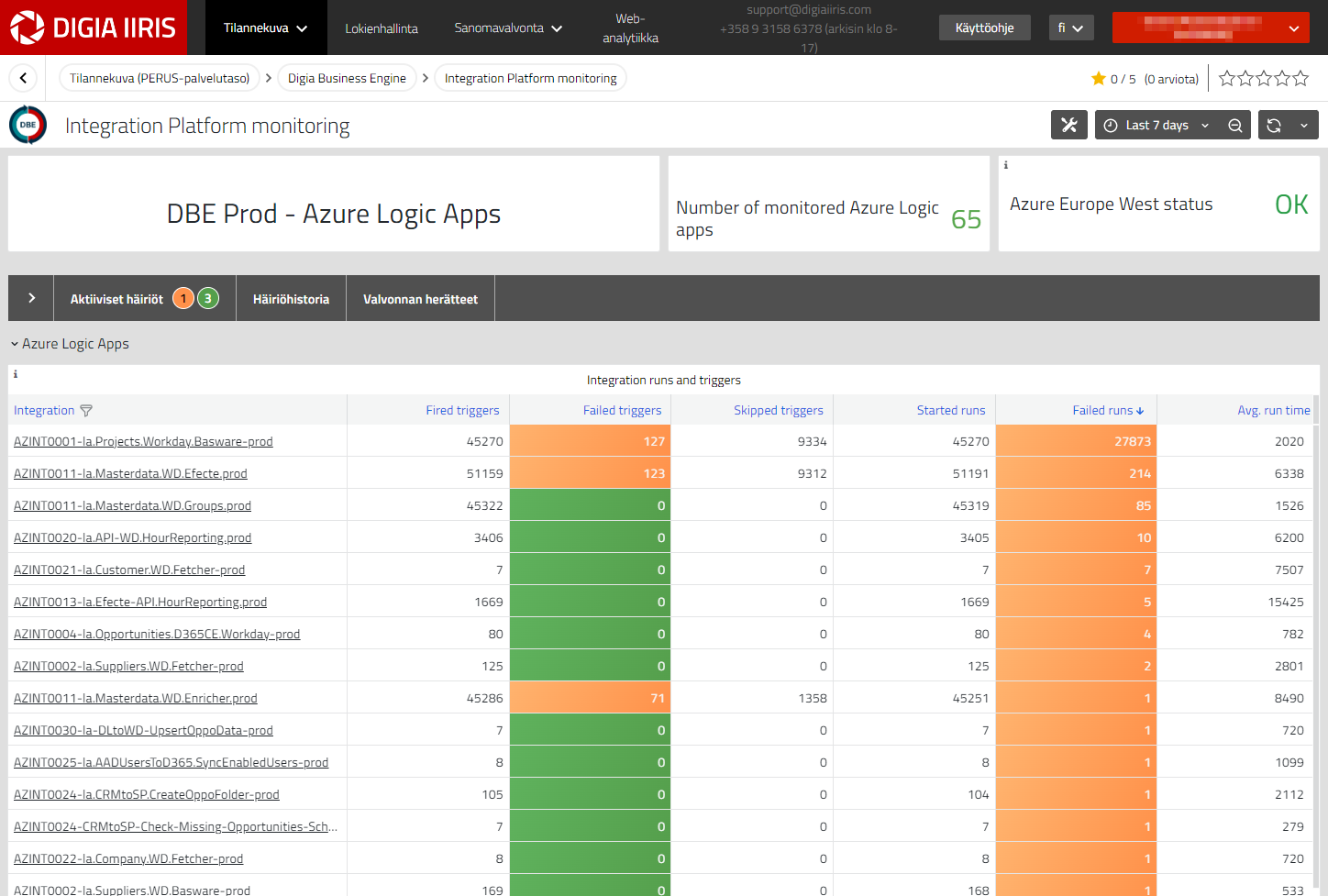
Task: Click the Käyttöohje button
Action: [x=984, y=28]
